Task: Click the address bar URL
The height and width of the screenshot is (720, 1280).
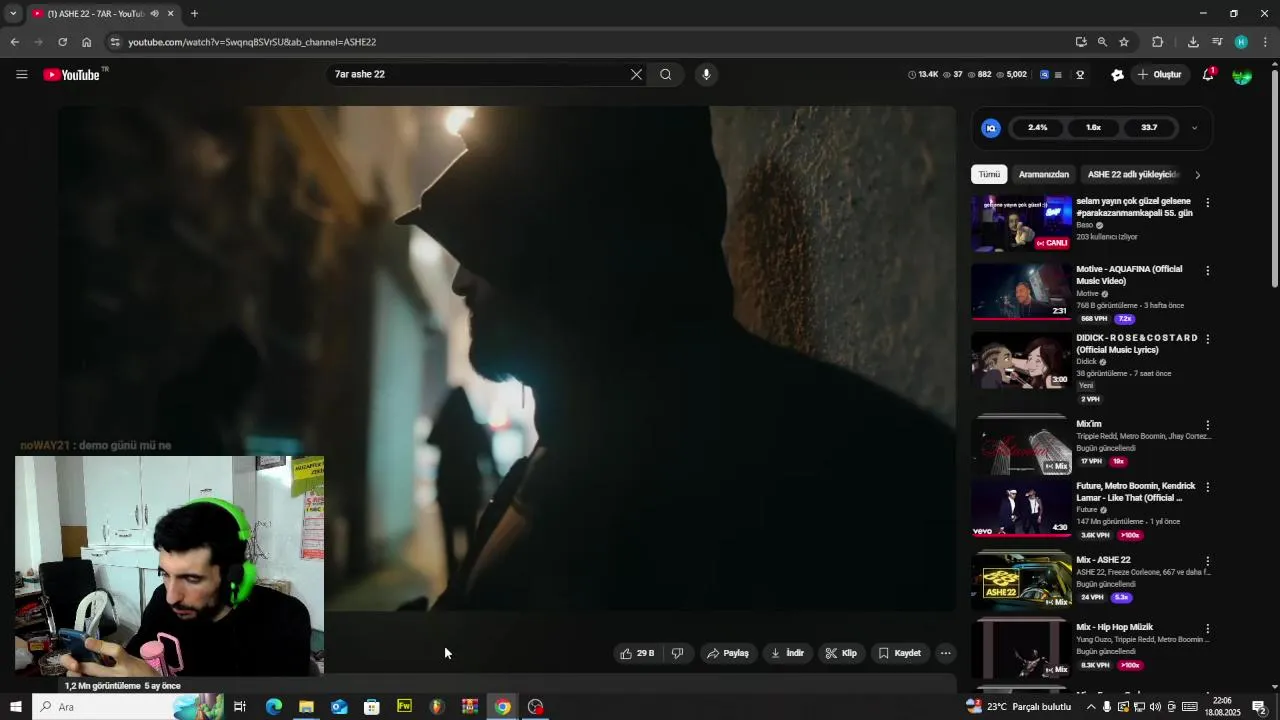Action: [x=252, y=42]
